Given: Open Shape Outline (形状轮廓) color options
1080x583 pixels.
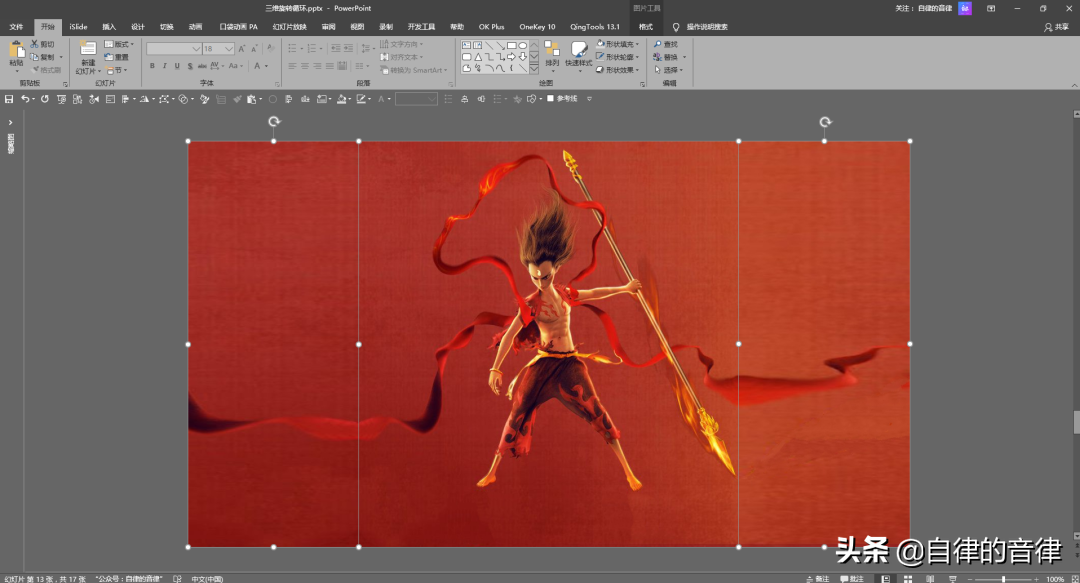Looking at the screenshot, I should [618, 57].
